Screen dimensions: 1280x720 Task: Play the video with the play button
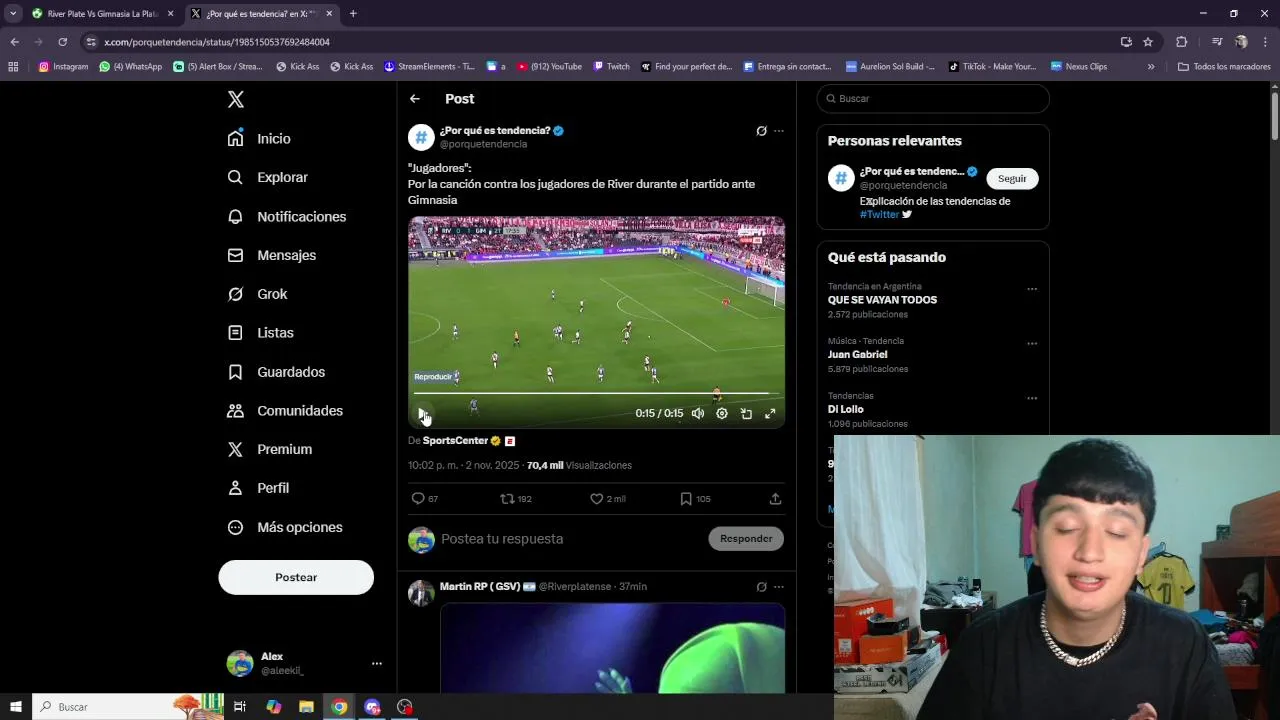tap(423, 413)
